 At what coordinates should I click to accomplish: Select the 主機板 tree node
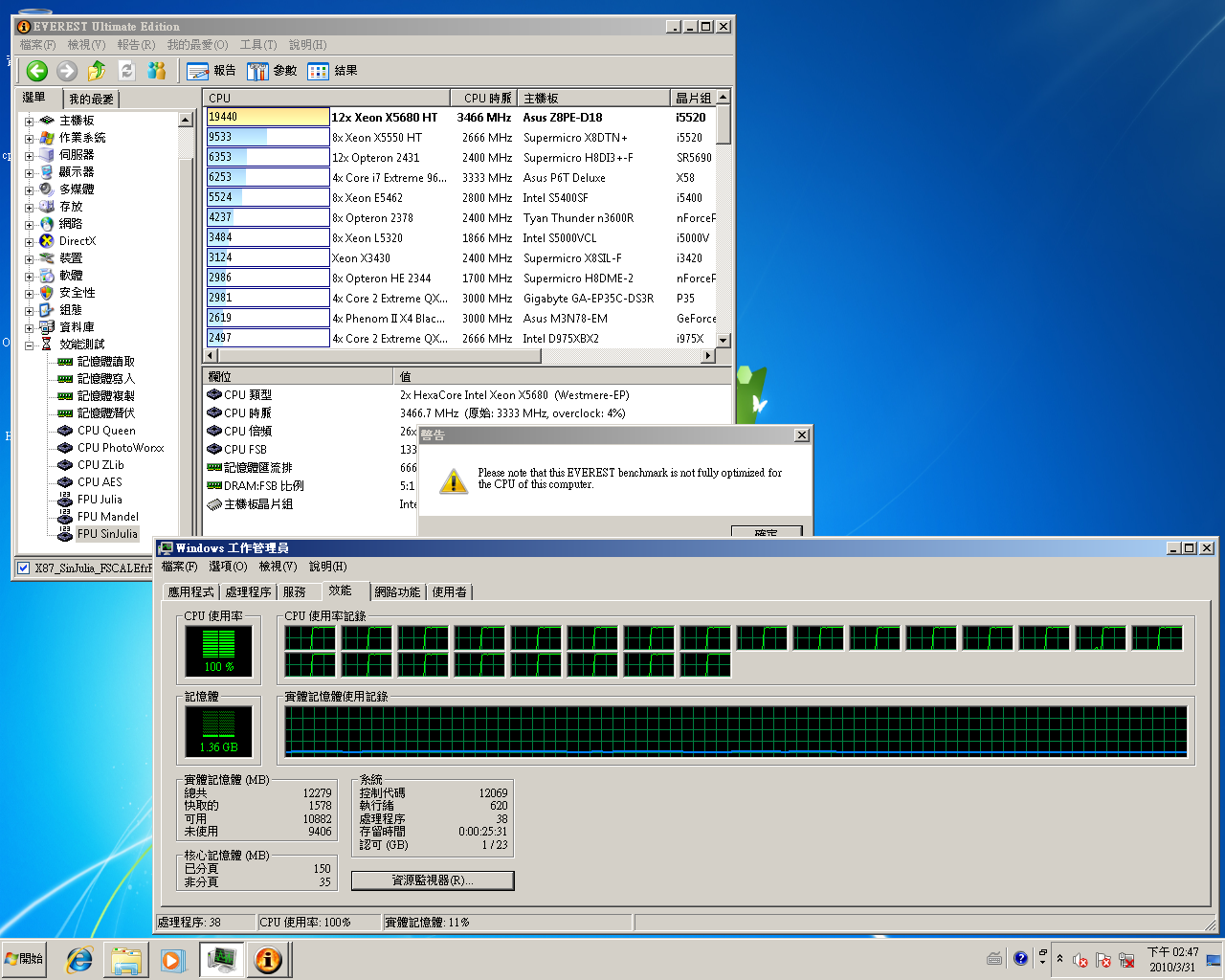point(77,121)
